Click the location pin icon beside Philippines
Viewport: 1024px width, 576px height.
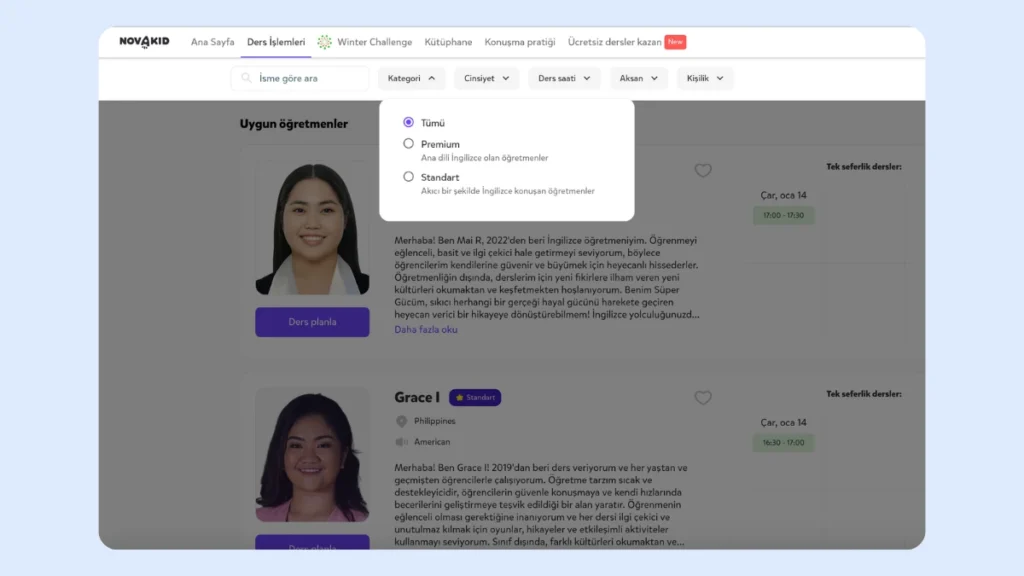pyautogui.click(x=402, y=421)
